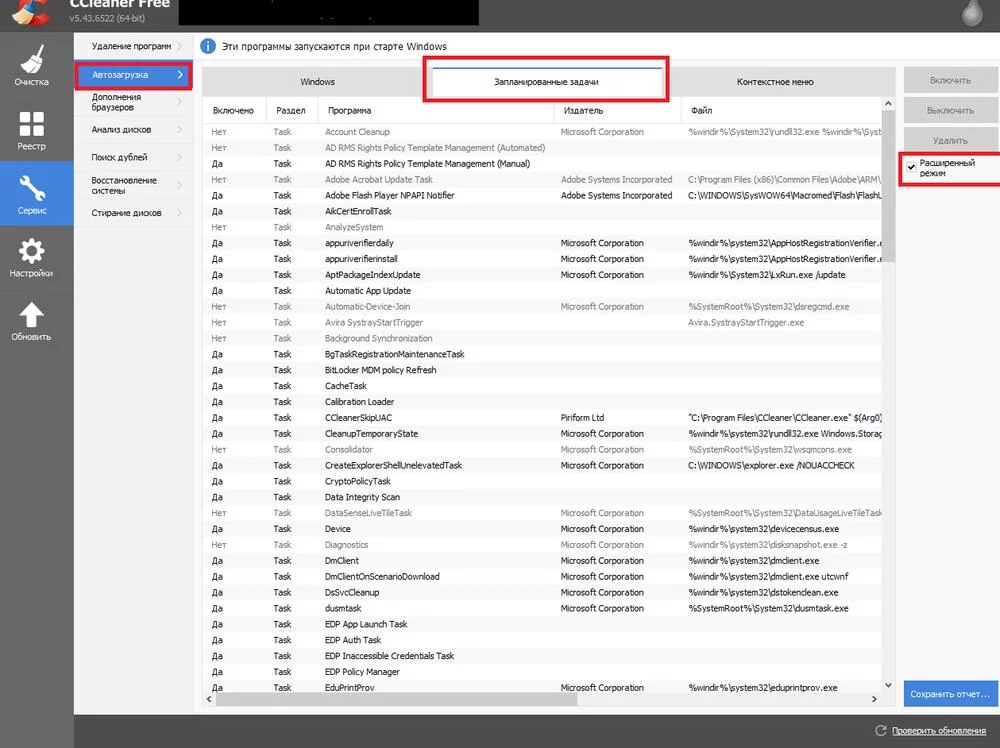This screenshot has height=748, width=1000.
Task: Click the Сохранить отчет button
Action: tap(950, 693)
